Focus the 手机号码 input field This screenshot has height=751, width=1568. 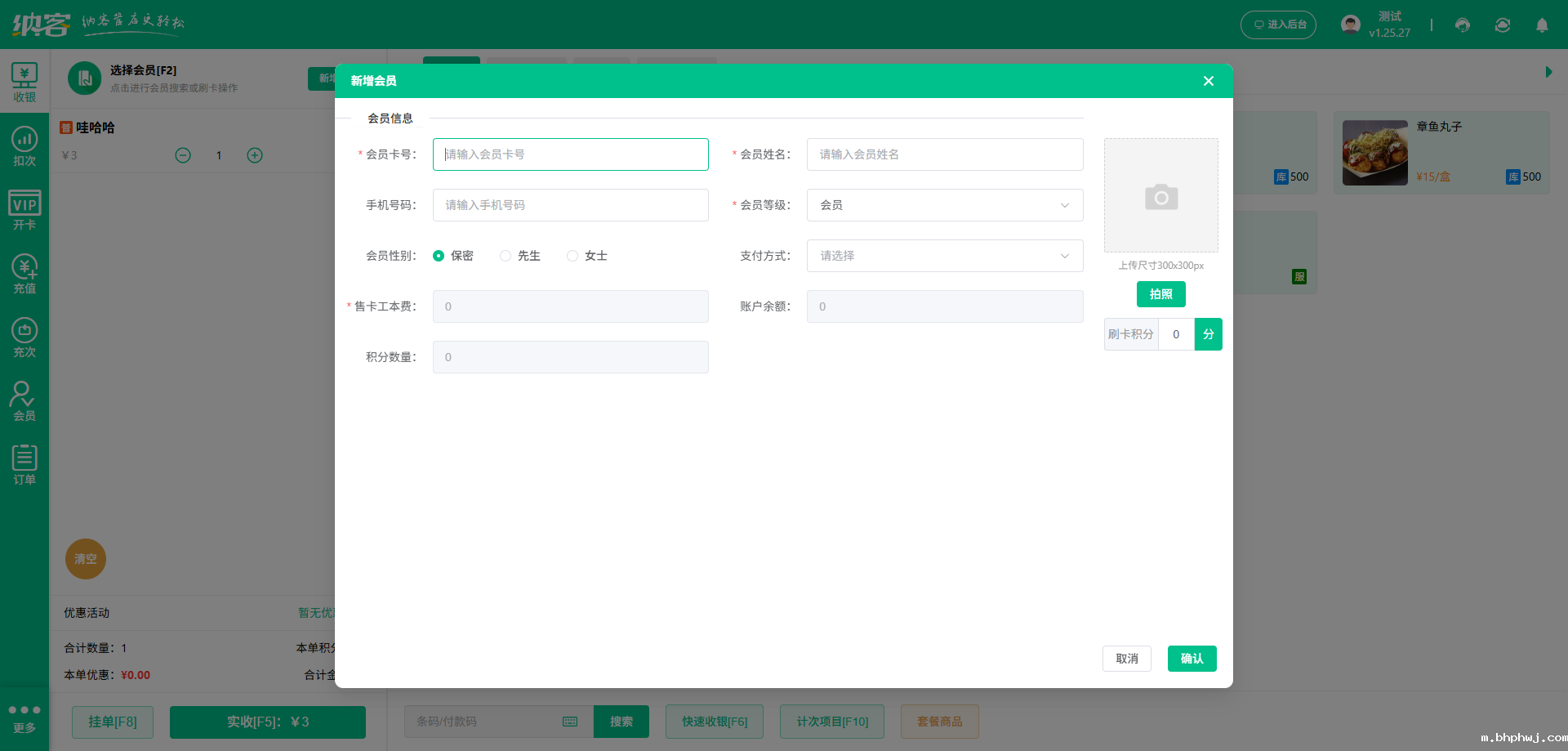point(571,205)
